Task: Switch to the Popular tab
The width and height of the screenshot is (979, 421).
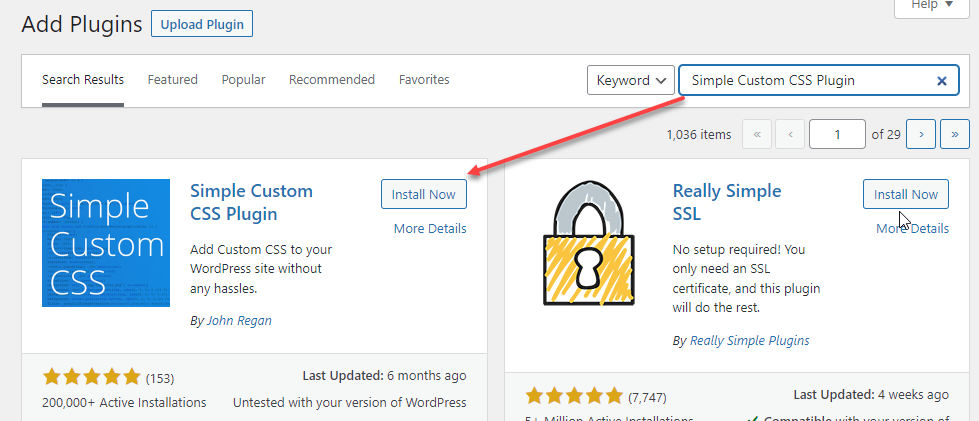Action: [244, 80]
